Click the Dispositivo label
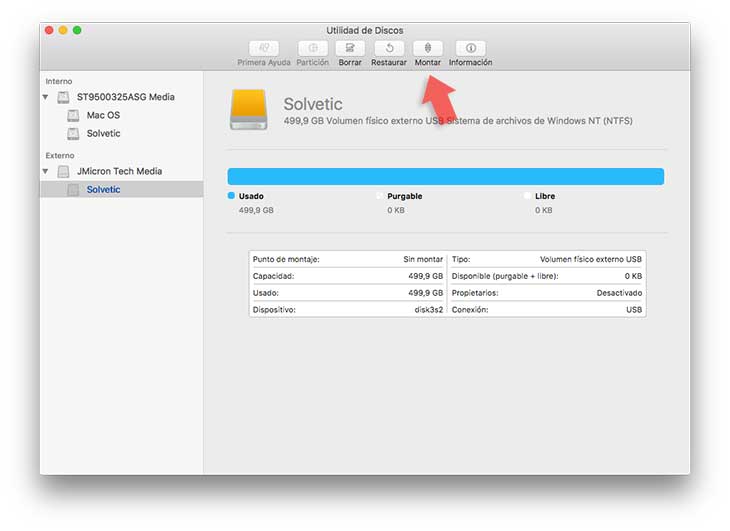This screenshot has height=531, width=730. (274, 309)
